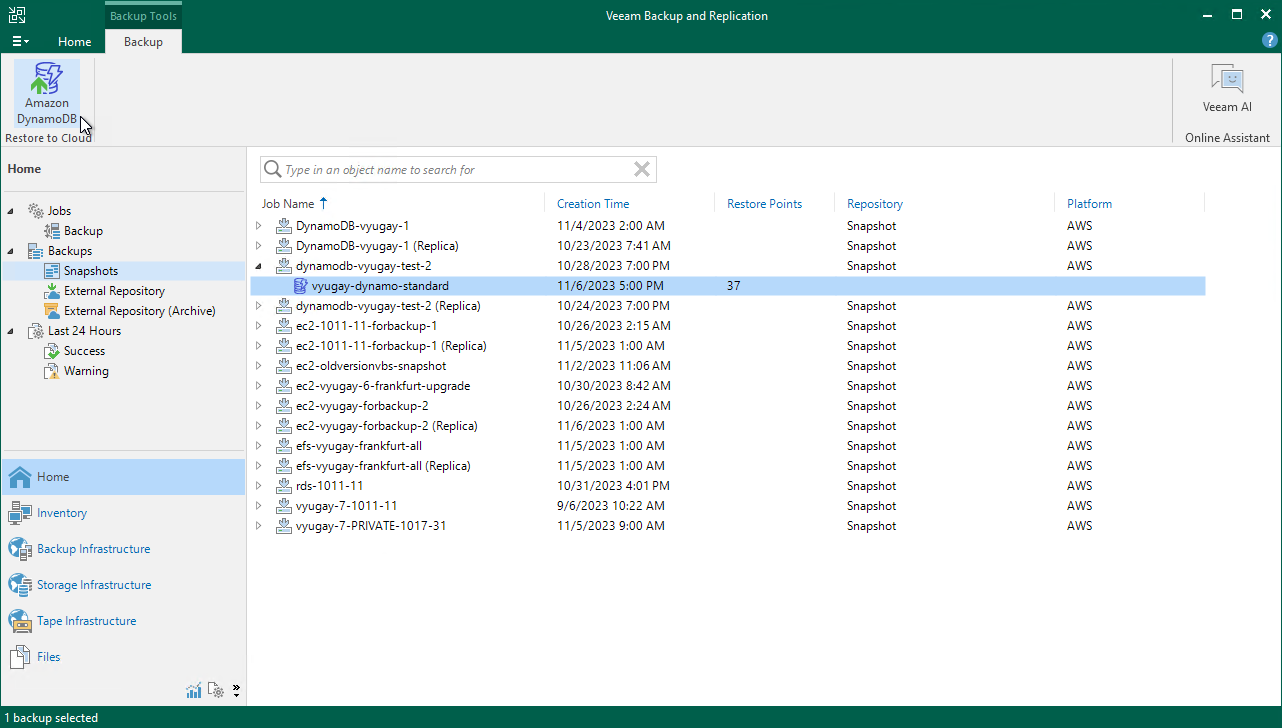Expand efs-vyugay-frankfurt-all row
The height and width of the screenshot is (728, 1282).
coord(259,446)
